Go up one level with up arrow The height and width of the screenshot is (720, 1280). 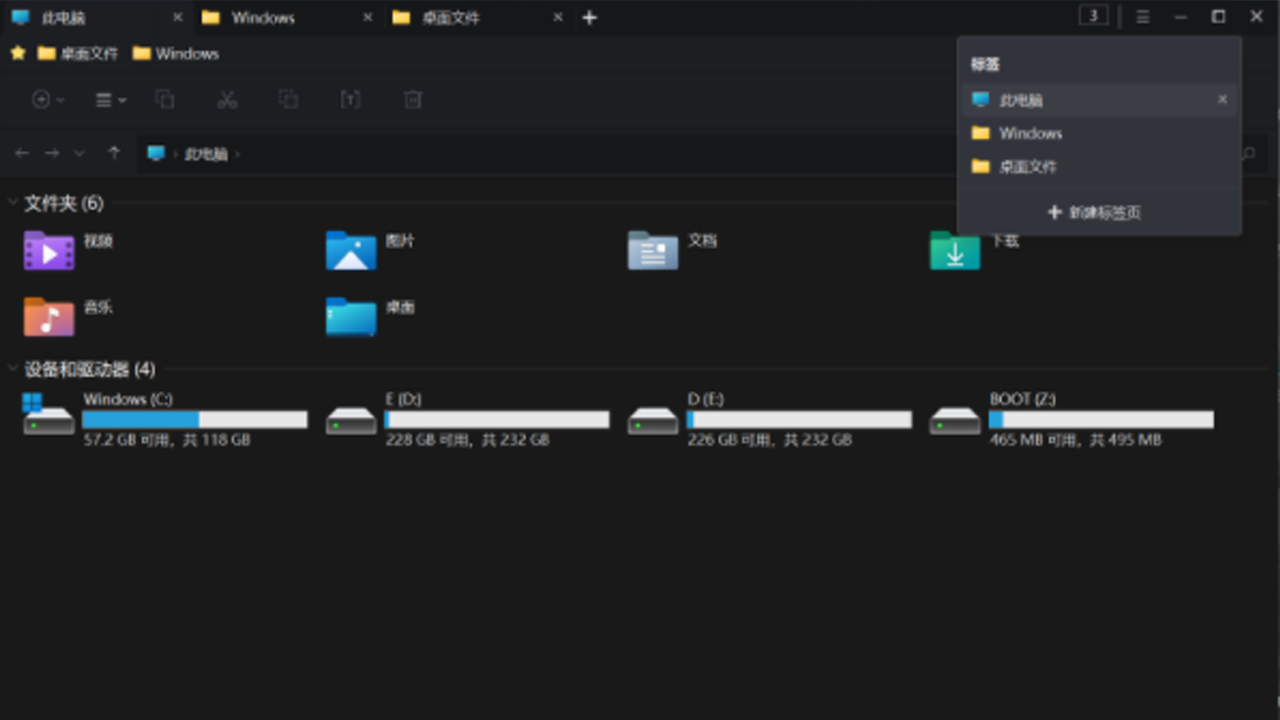pos(114,153)
